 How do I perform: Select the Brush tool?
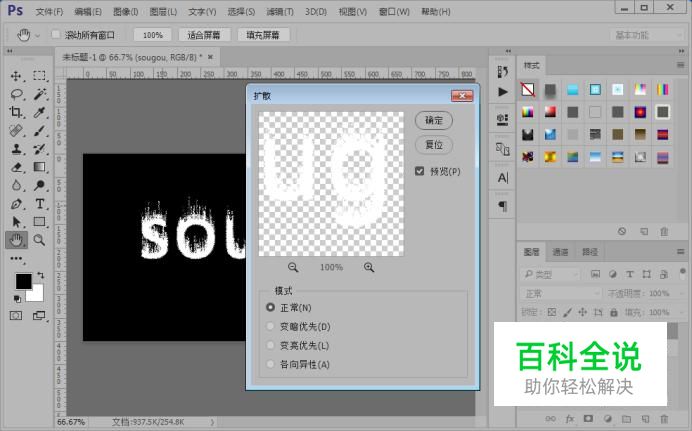coord(39,131)
